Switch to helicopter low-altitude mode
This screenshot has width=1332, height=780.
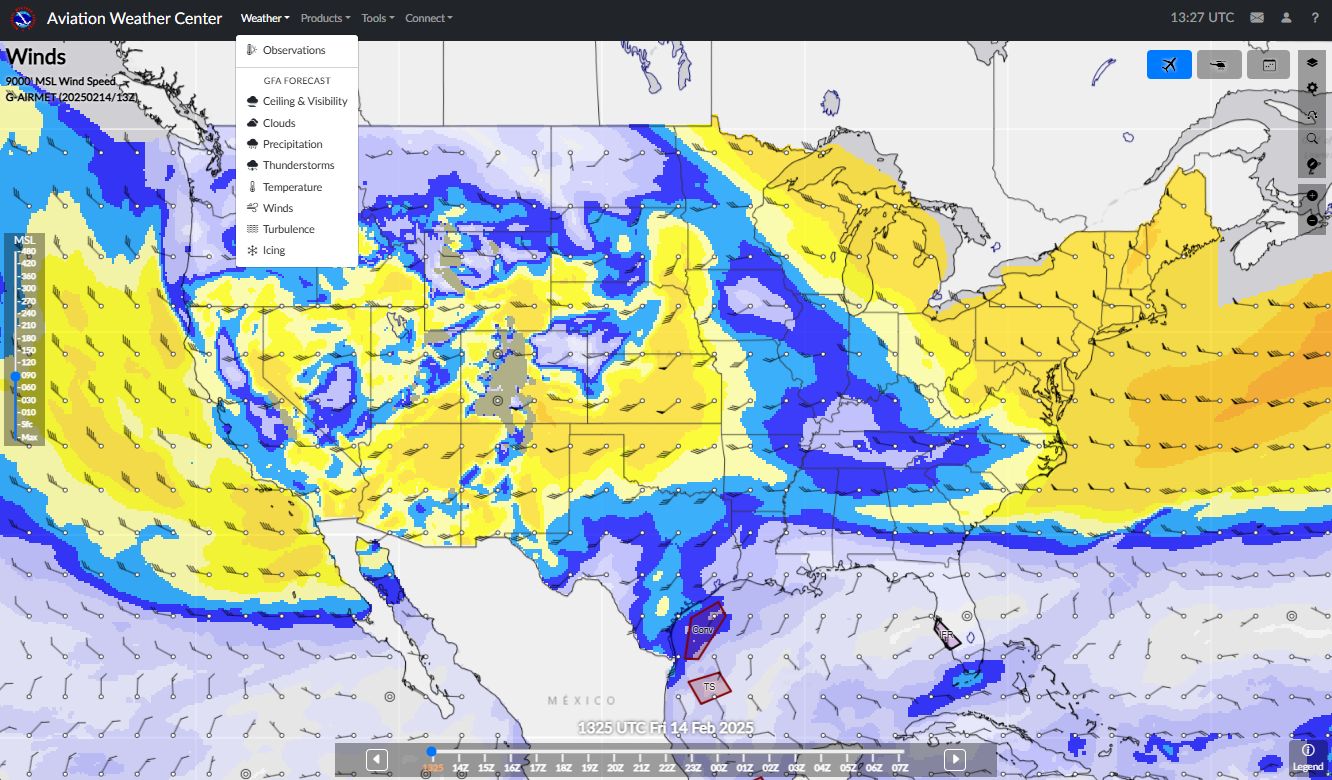[1219, 65]
